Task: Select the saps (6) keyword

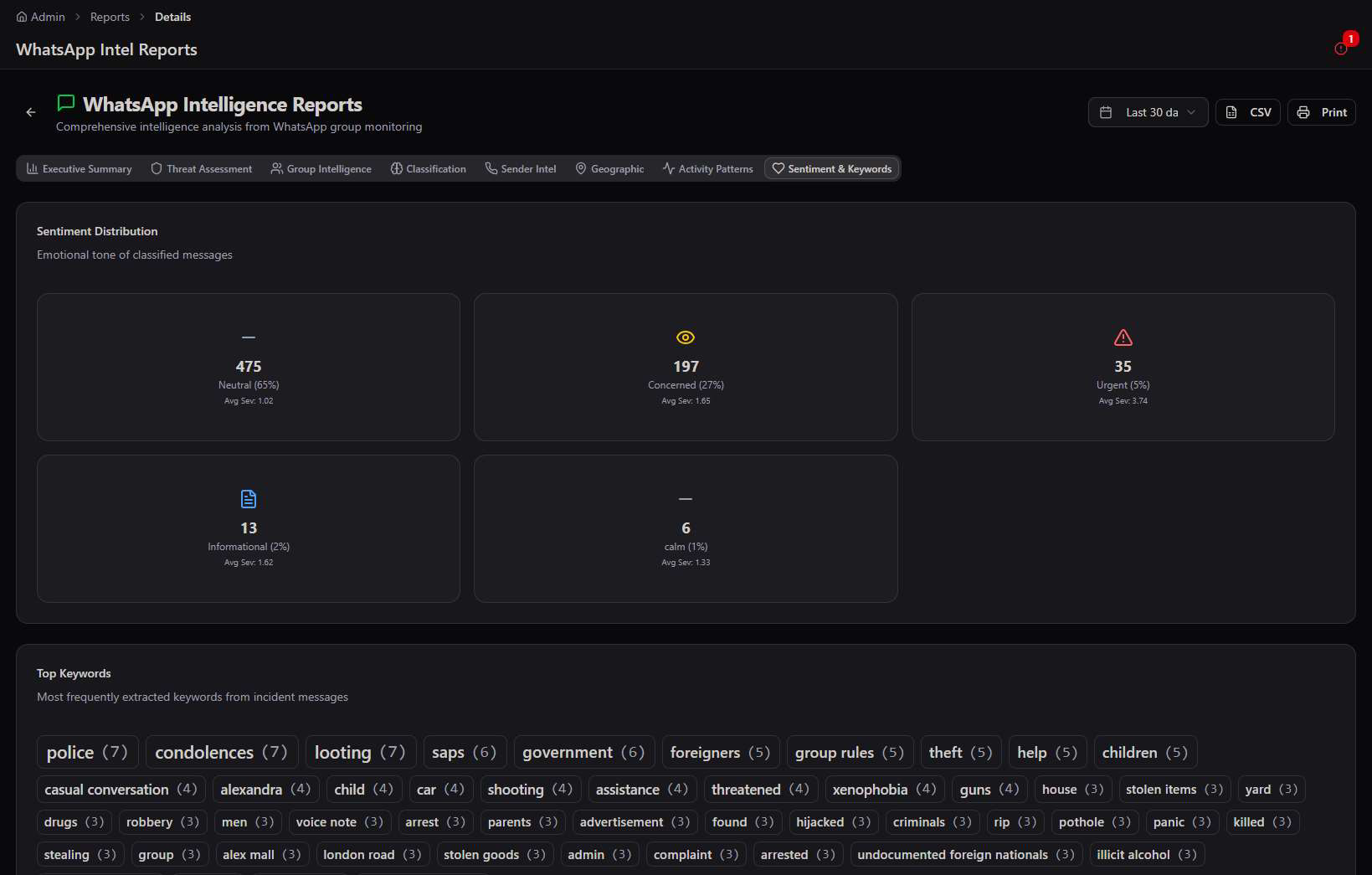Action: (x=465, y=752)
